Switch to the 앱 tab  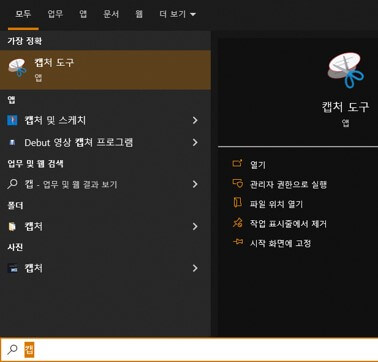(x=83, y=14)
